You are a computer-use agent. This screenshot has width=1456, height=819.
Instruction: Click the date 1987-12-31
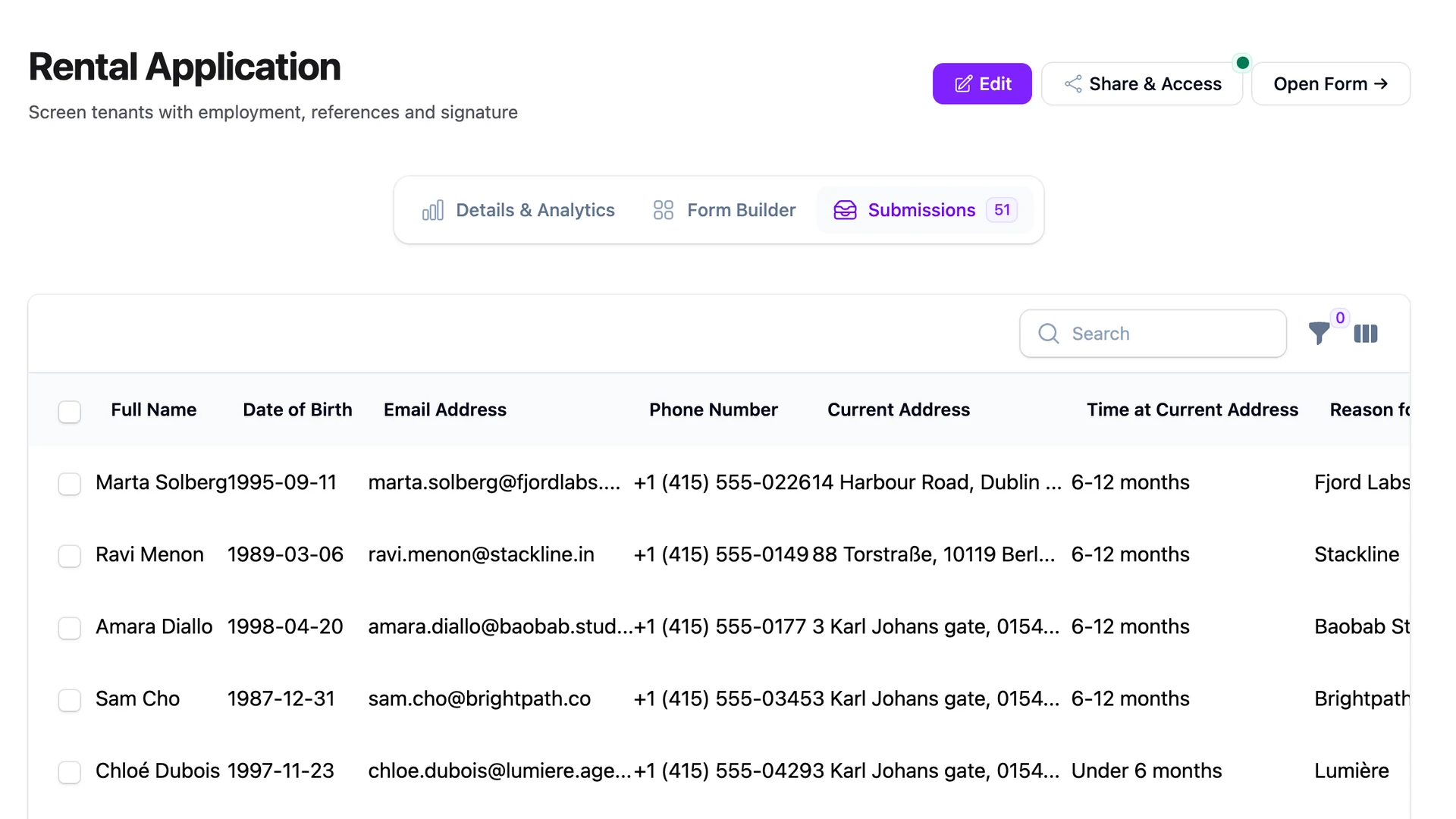pos(281,698)
